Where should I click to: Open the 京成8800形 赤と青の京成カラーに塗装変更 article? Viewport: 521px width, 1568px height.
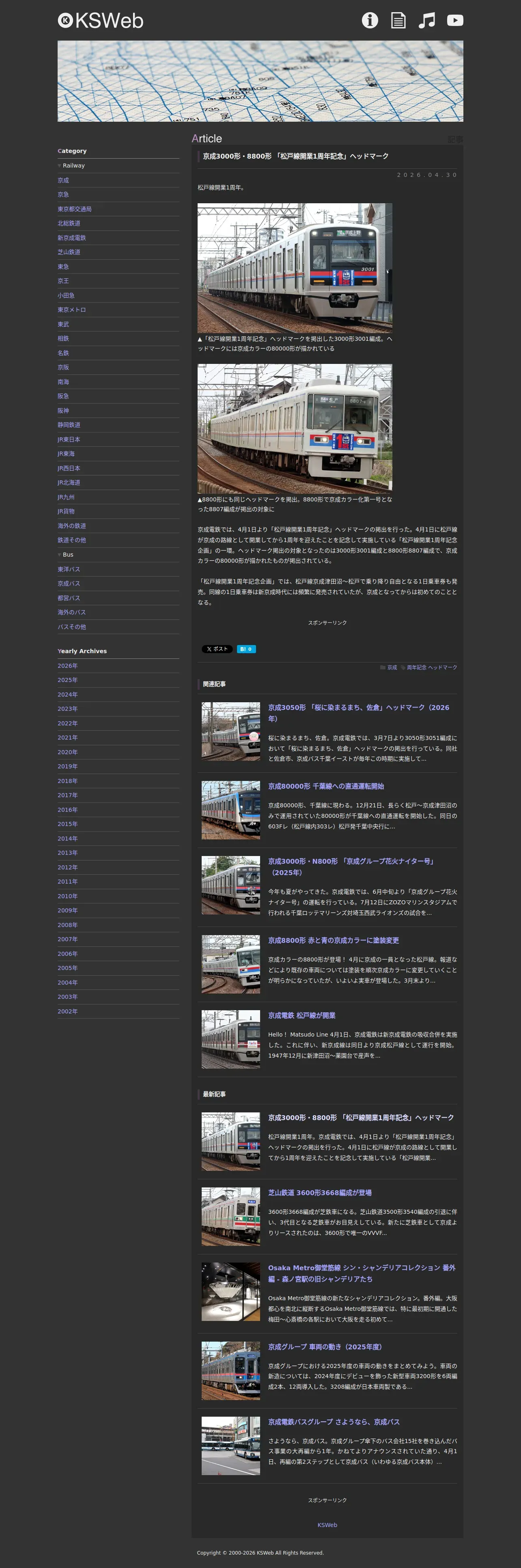334,940
